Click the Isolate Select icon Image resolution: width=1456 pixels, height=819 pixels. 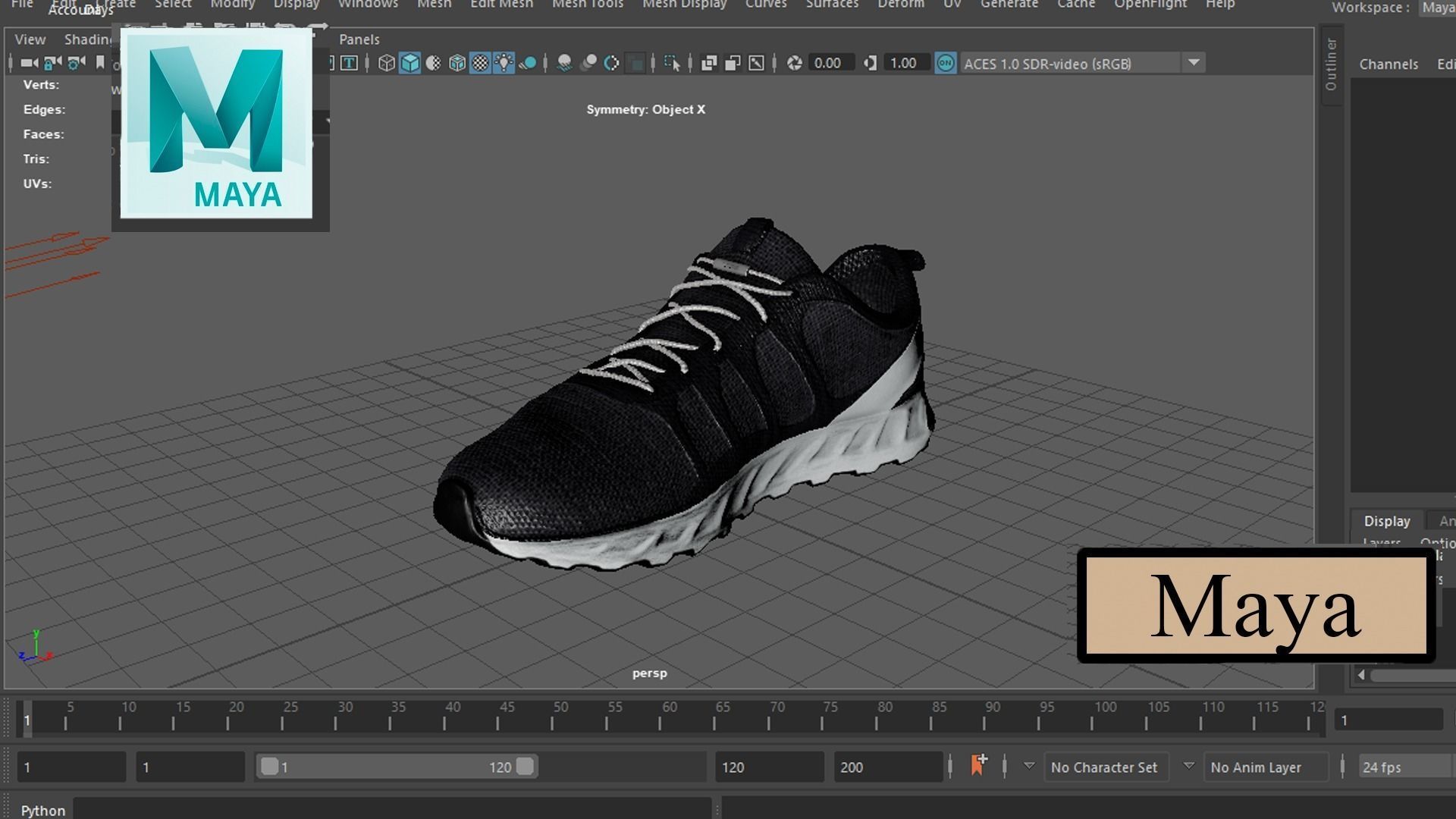pos(672,63)
